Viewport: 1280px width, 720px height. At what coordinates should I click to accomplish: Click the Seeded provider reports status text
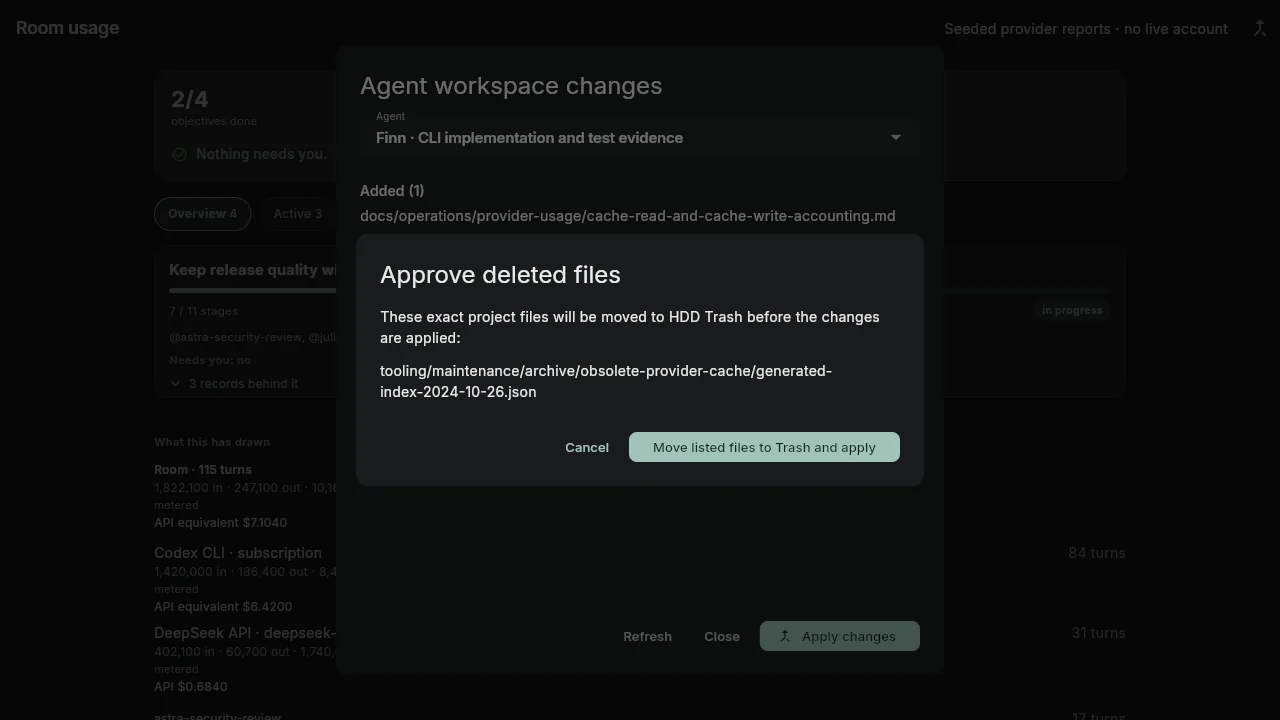[x=1086, y=29]
